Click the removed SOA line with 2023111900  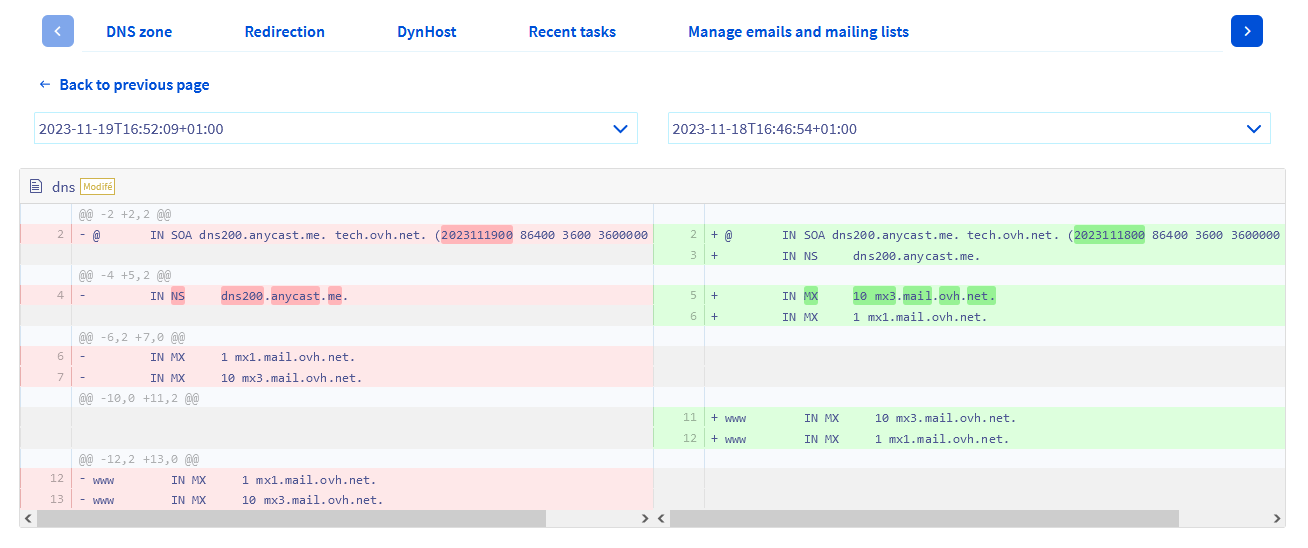(x=336, y=235)
